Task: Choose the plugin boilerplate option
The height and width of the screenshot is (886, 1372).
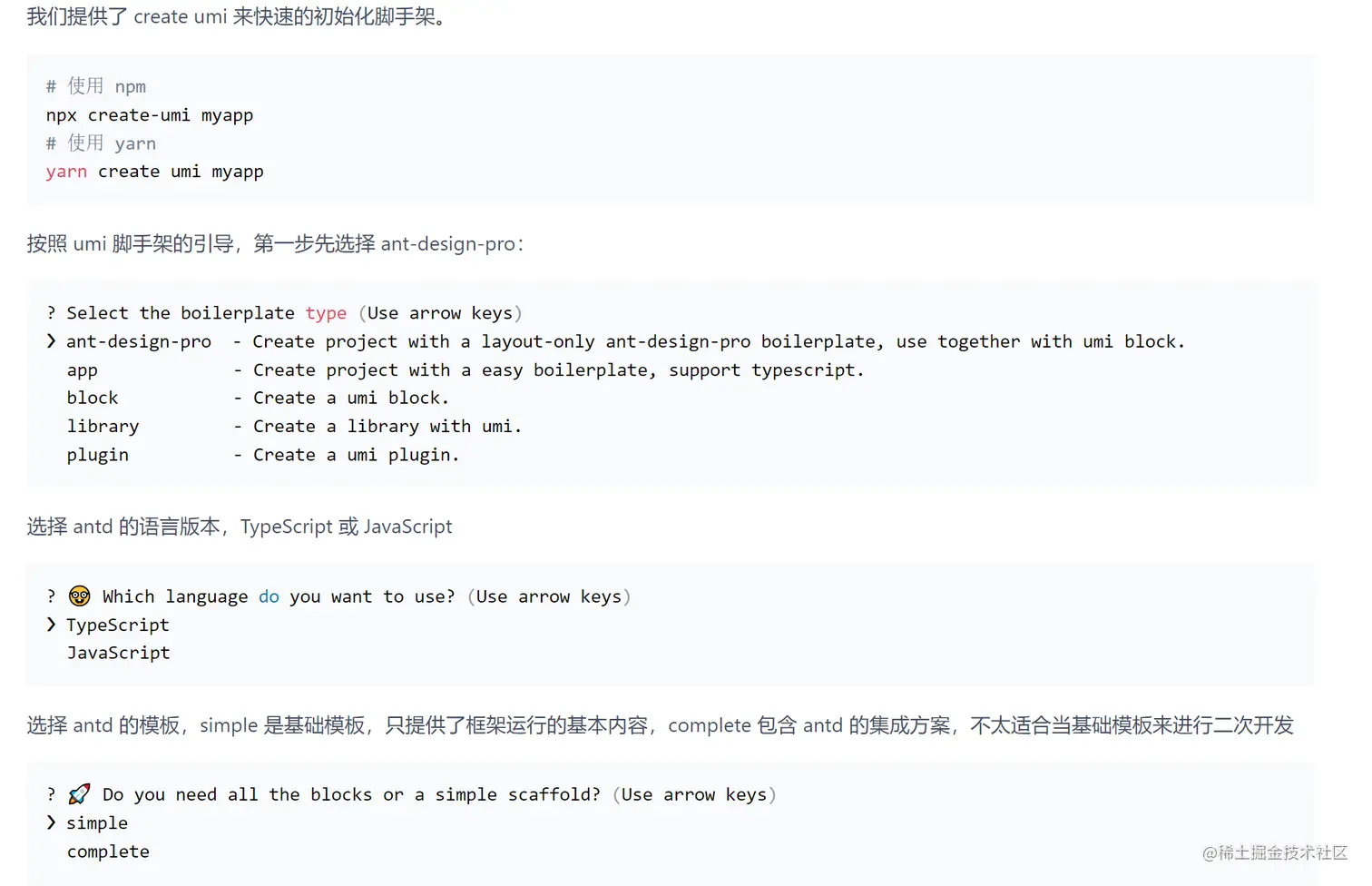Action: (x=97, y=455)
